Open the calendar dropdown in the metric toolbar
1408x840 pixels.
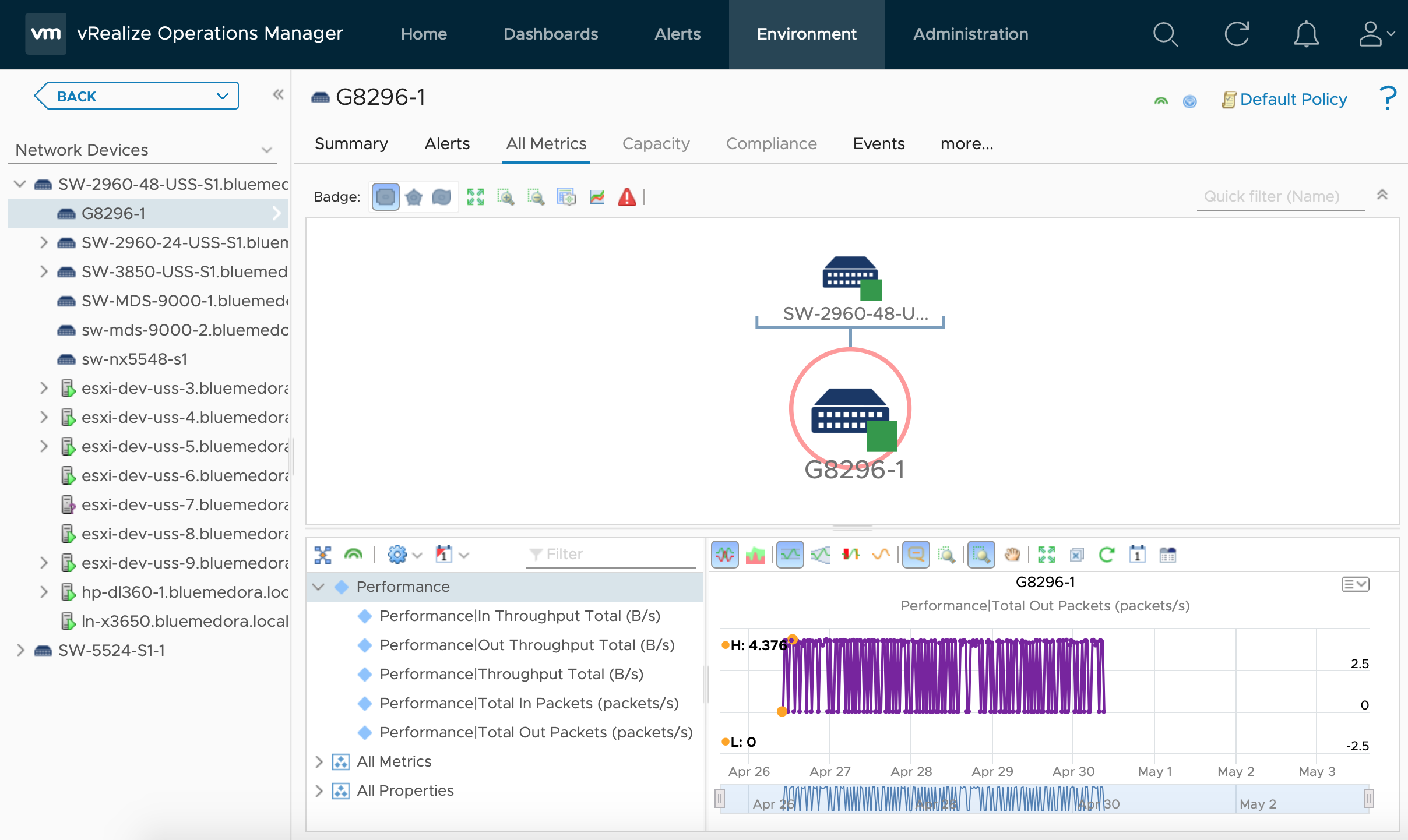point(452,555)
